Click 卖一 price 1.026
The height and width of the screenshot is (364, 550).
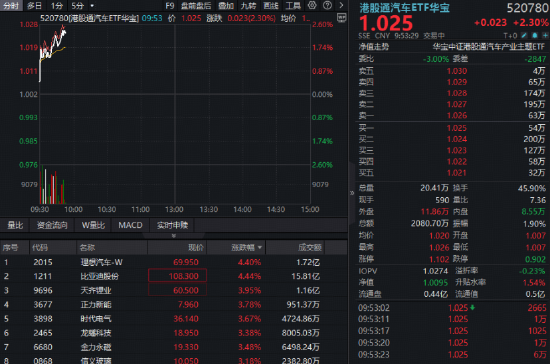coord(457,115)
